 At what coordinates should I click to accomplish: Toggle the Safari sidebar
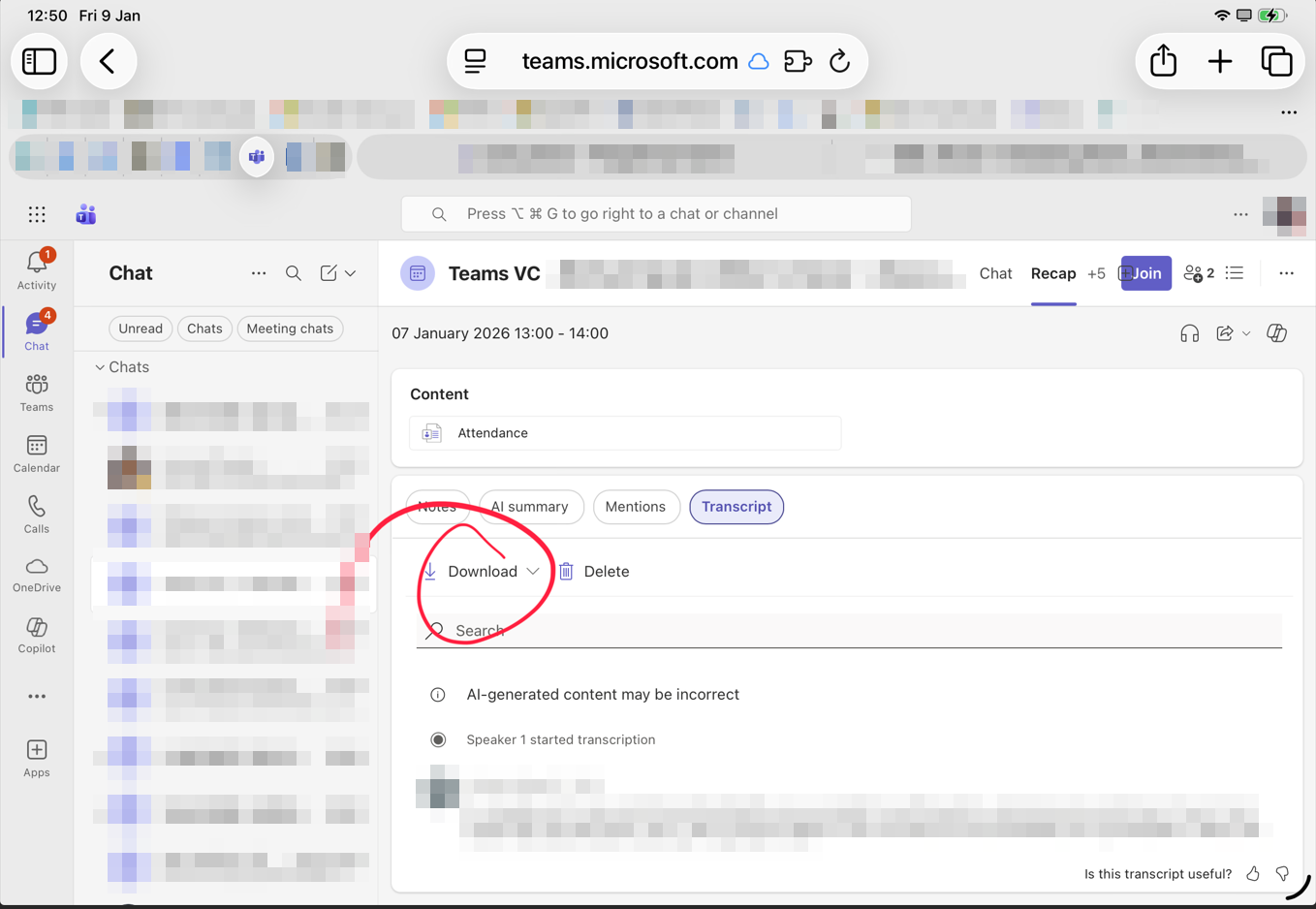[x=39, y=61]
